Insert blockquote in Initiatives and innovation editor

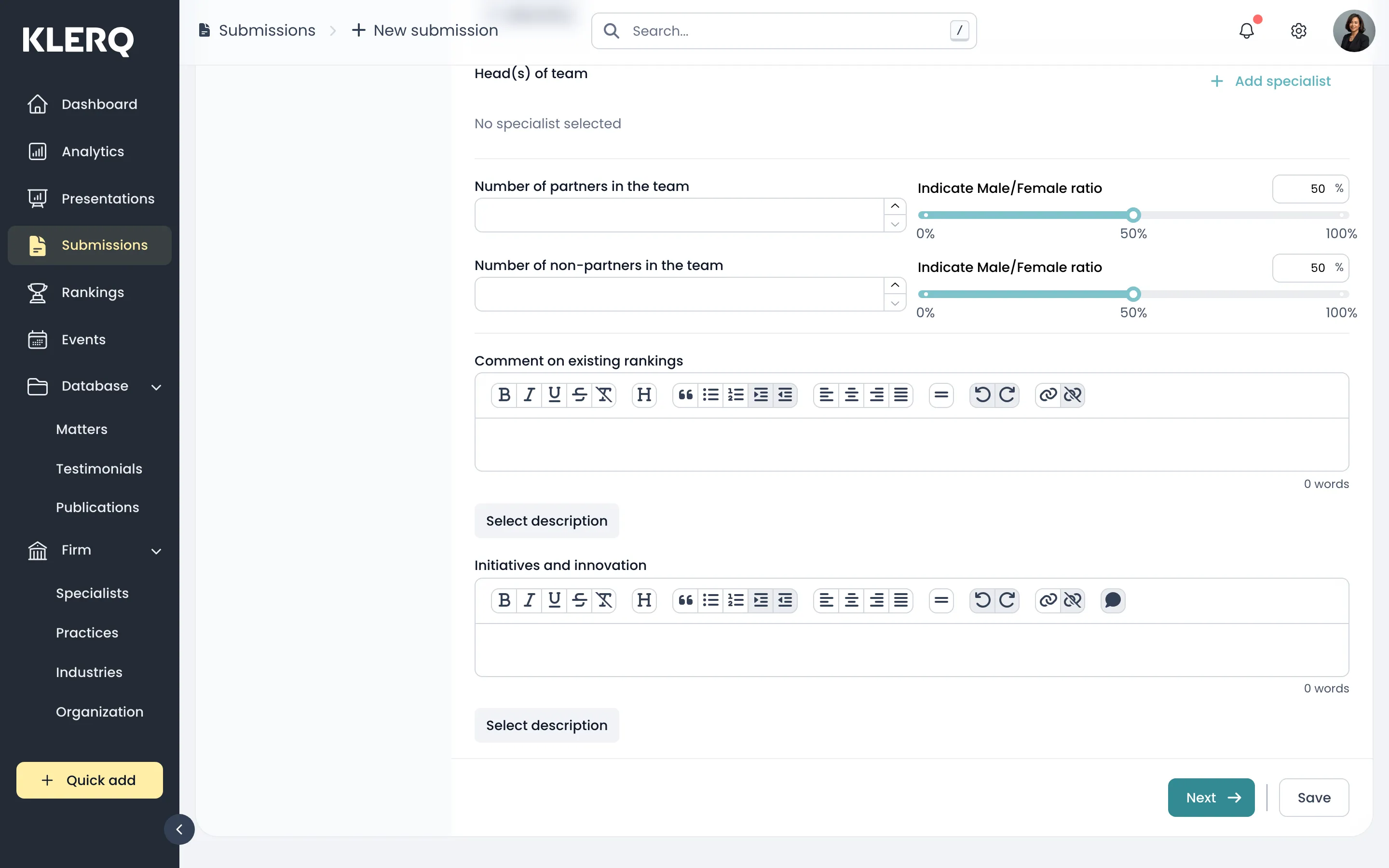(685, 600)
